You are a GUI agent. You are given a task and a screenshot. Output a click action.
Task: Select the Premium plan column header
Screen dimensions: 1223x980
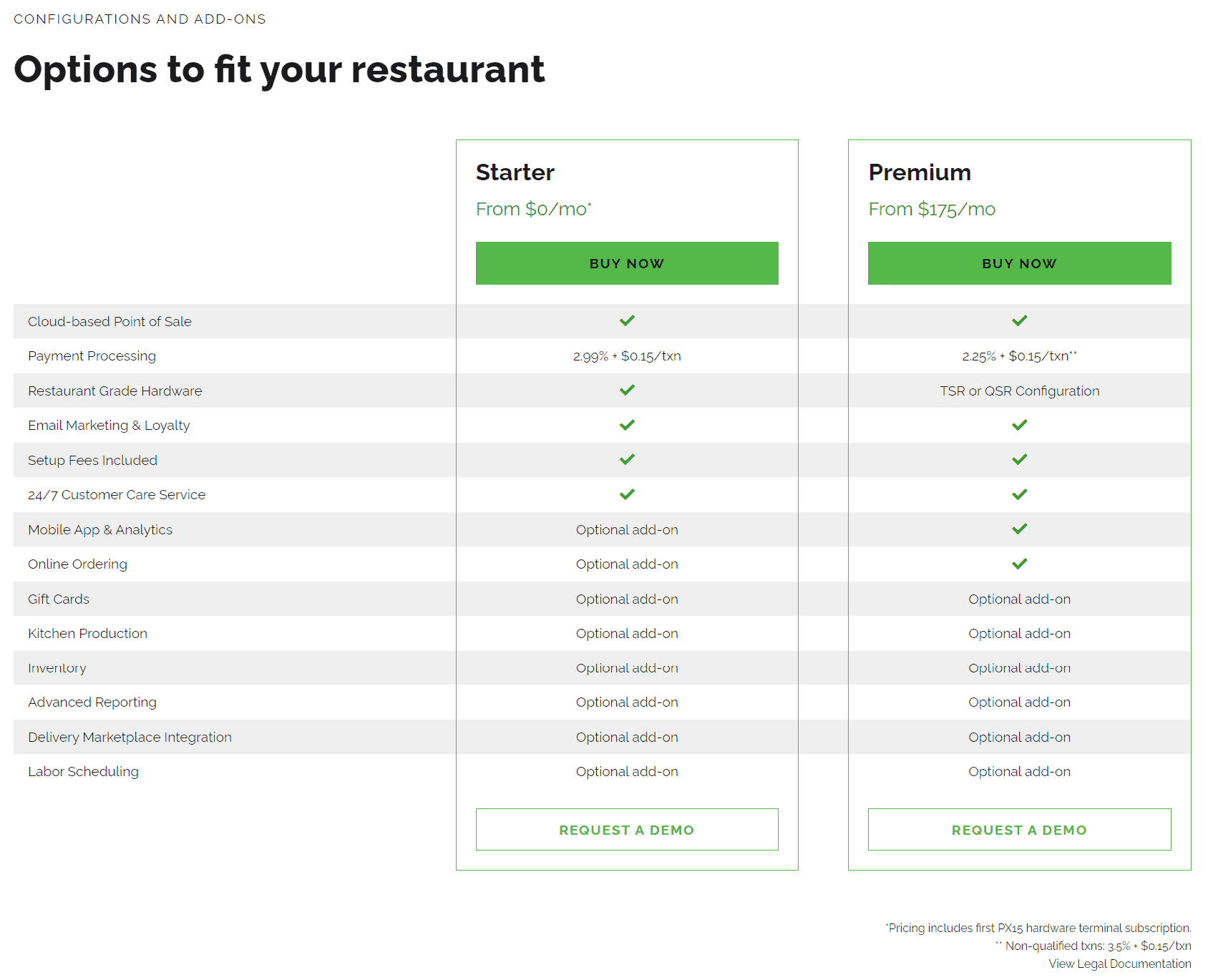click(920, 172)
